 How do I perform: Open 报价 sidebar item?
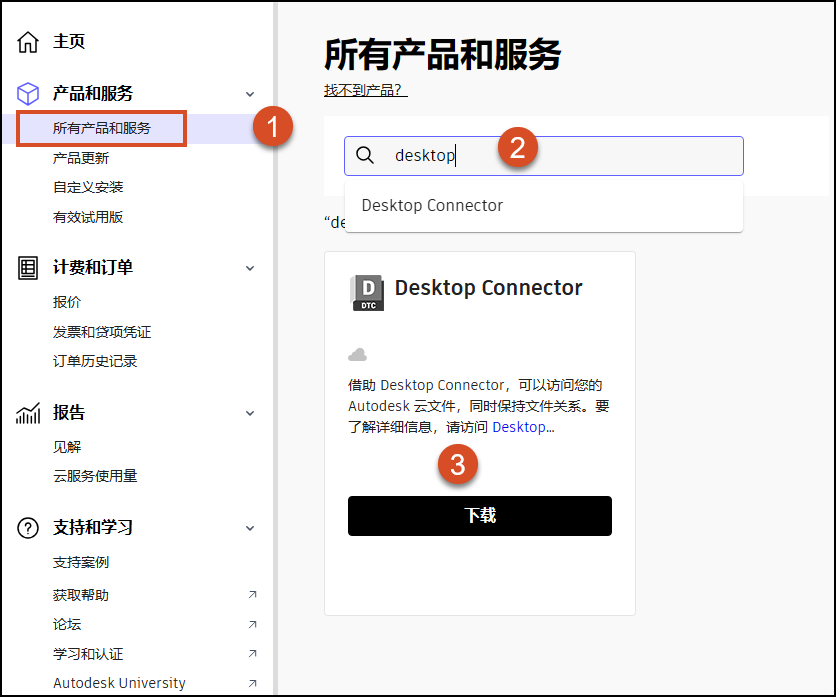[67, 302]
